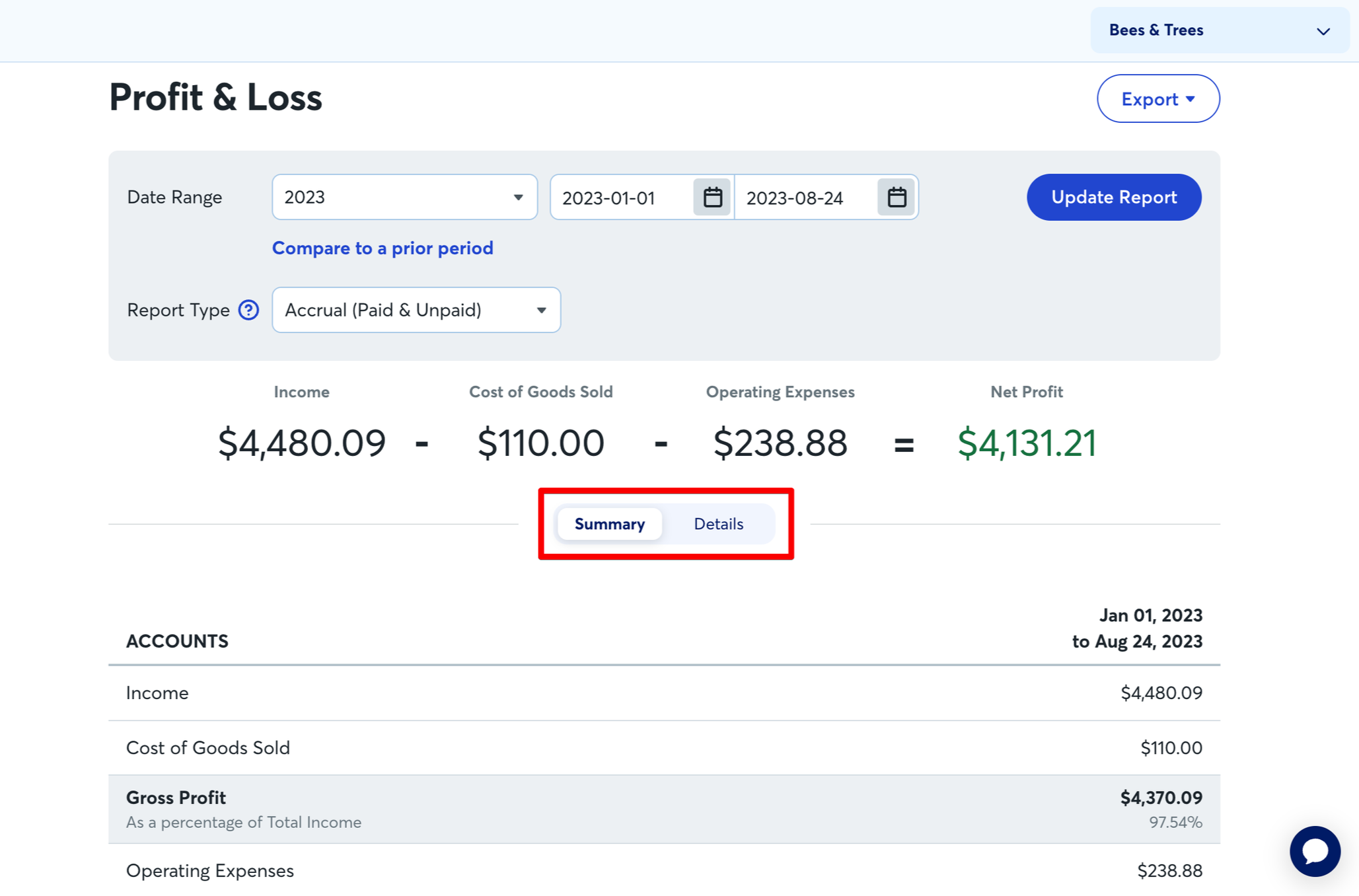Click the Report Type dropdown arrow
The image size is (1359, 896).
point(540,310)
